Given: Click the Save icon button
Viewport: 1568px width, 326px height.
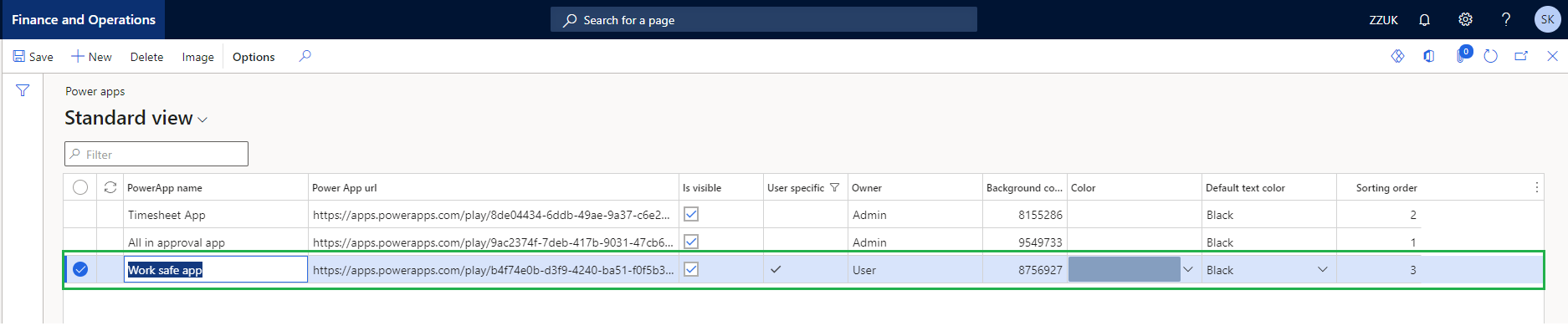Looking at the screenshot, I should [33, 57].
